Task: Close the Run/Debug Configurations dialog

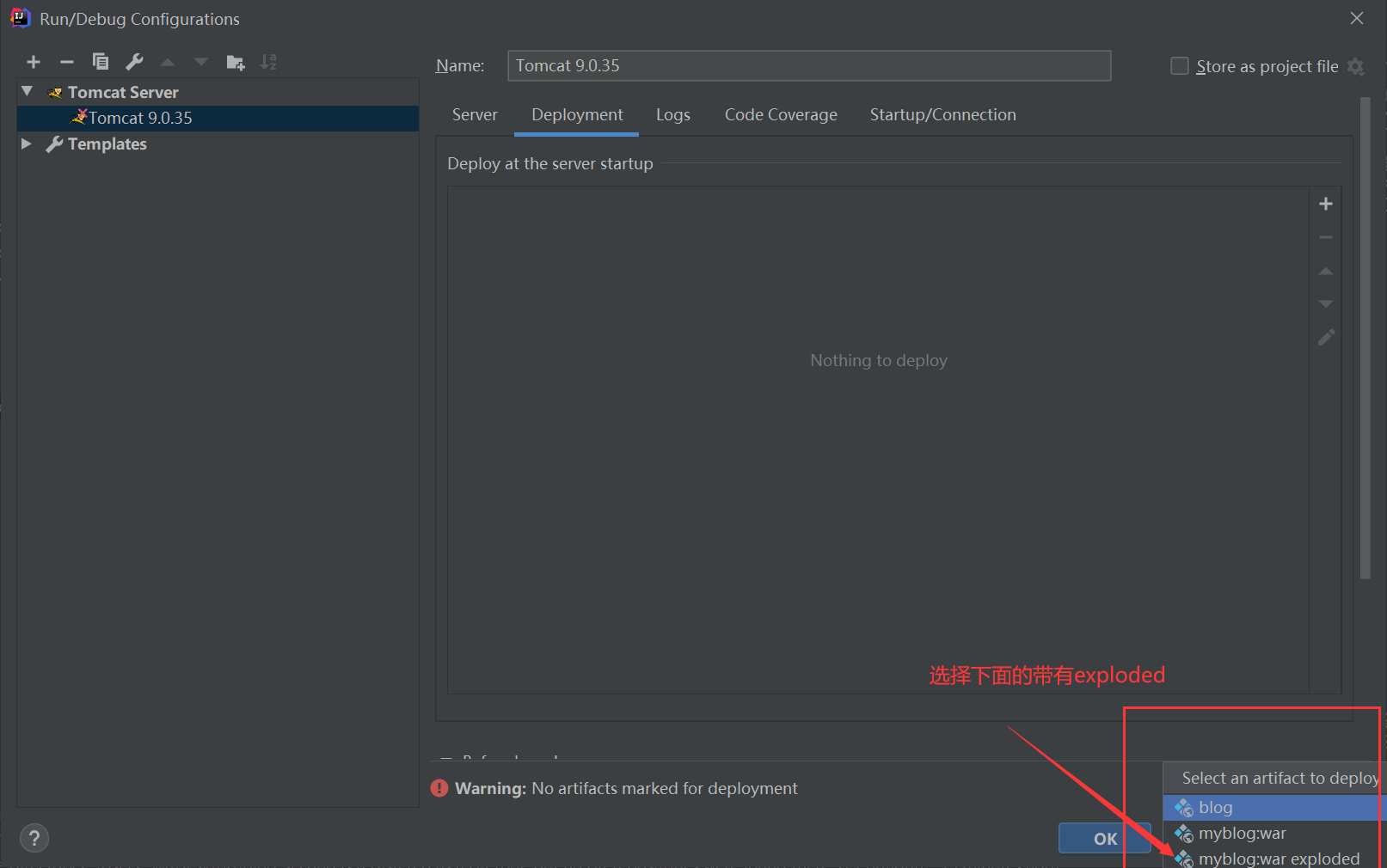Action: point(1357,18)
